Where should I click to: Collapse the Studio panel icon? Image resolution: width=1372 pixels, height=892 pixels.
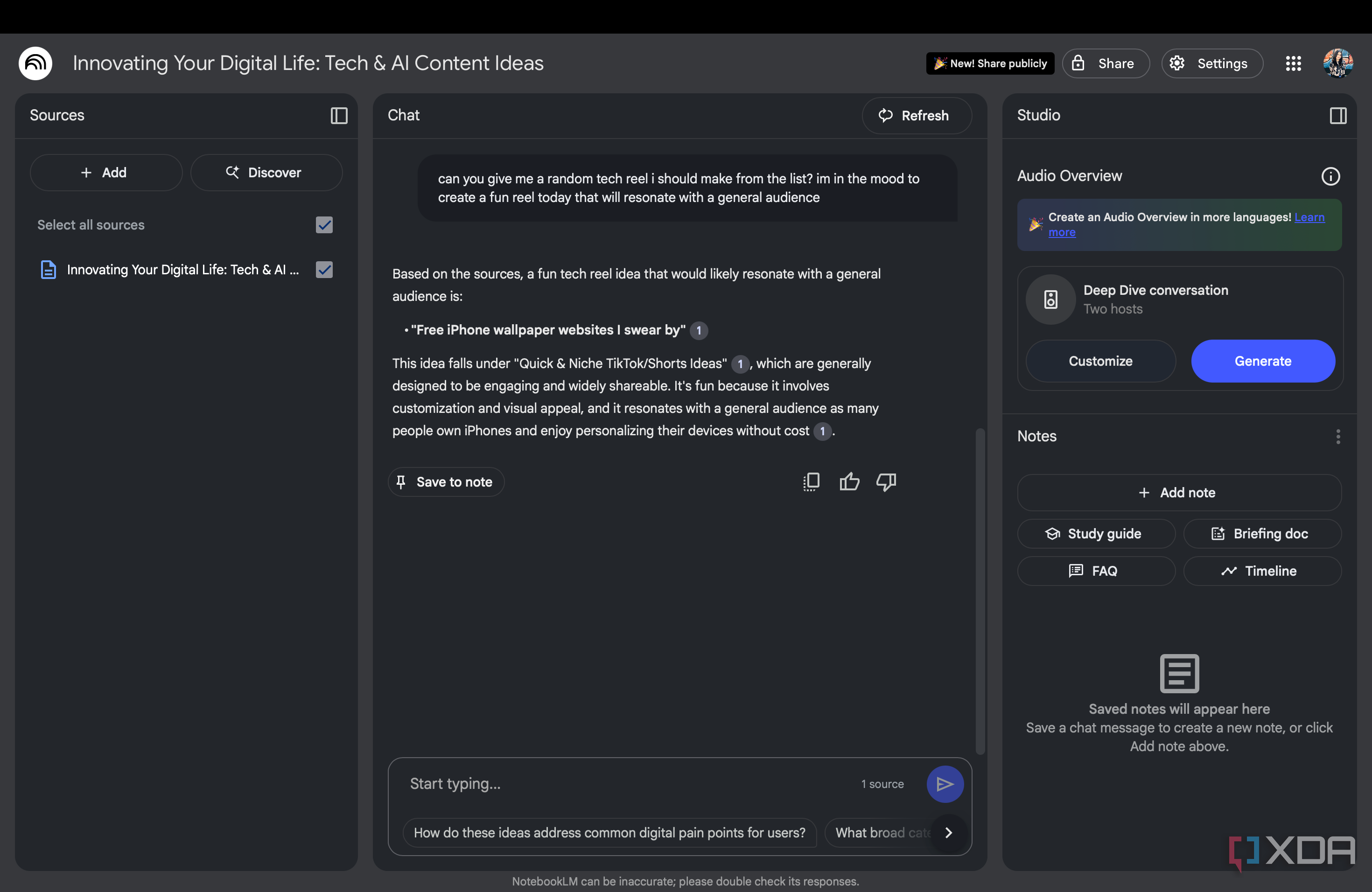1338,116
